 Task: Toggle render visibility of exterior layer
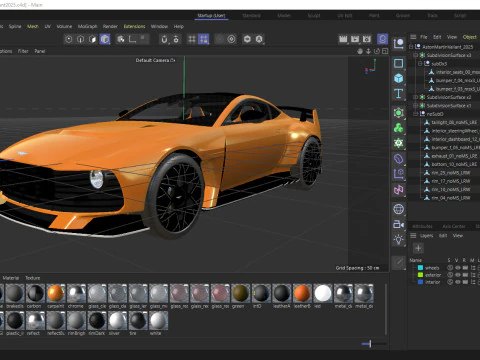[465, 275]
